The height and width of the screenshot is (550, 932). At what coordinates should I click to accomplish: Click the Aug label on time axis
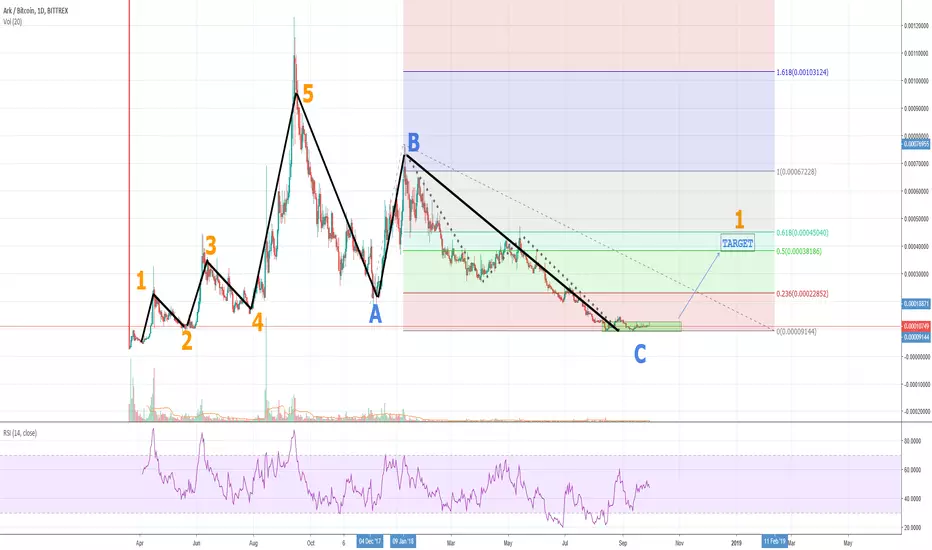253,543
